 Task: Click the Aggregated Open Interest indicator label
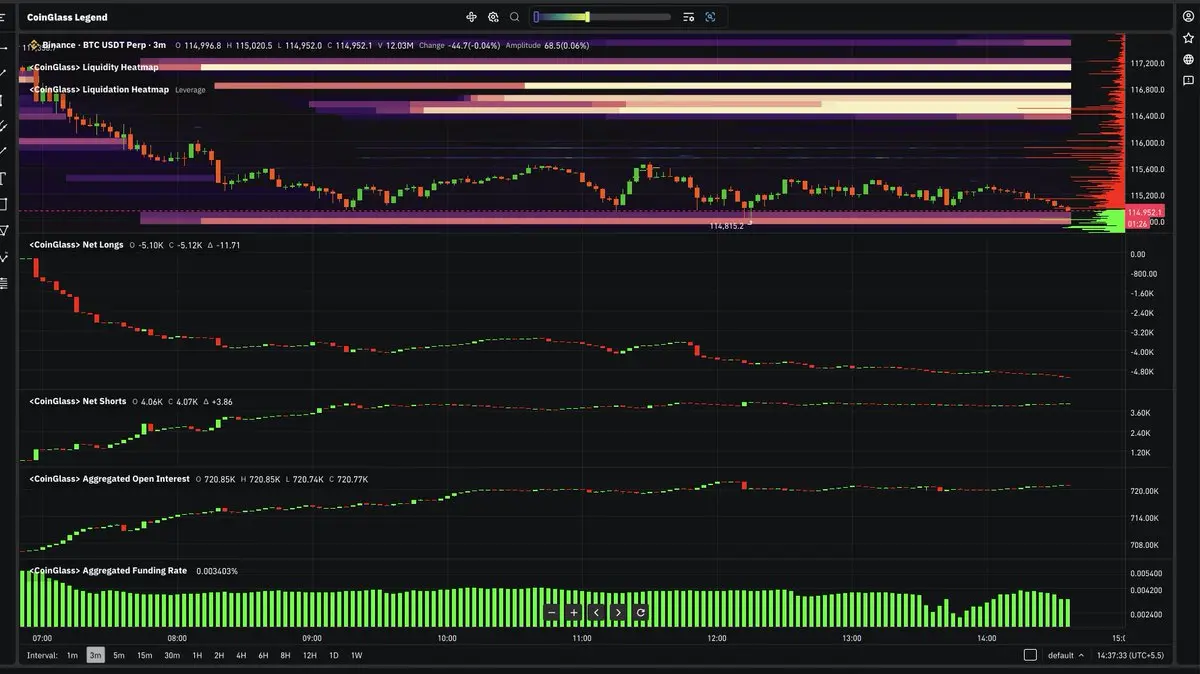click(108, 479)
